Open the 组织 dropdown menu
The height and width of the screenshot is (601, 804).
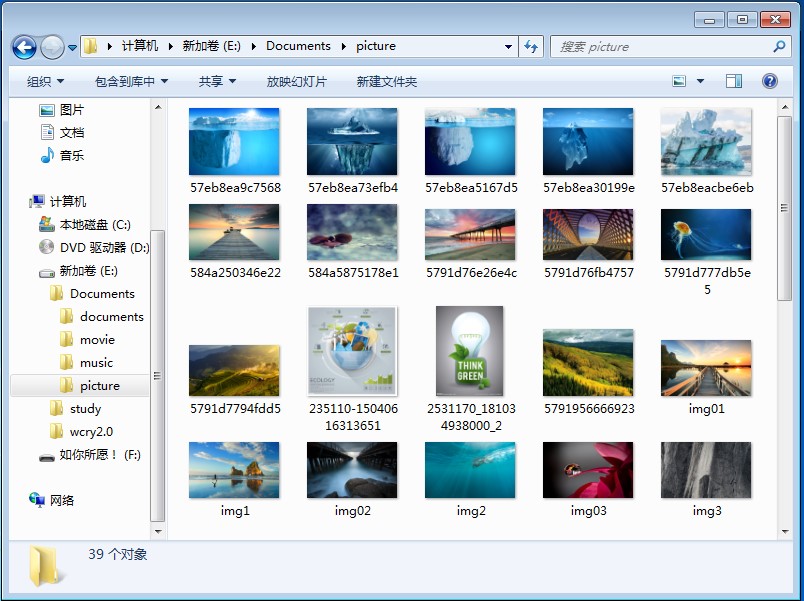click(x=45, y=81)
